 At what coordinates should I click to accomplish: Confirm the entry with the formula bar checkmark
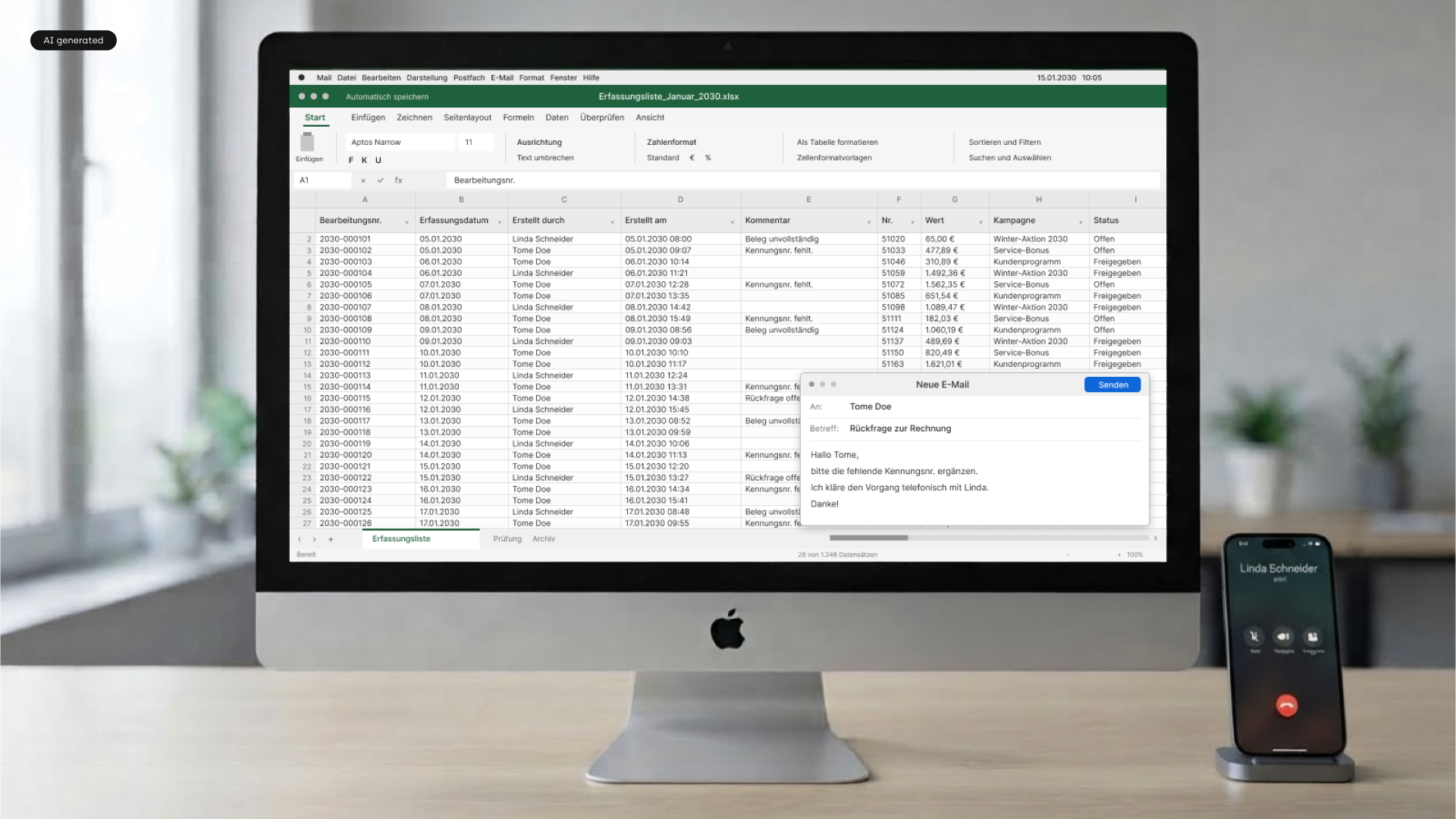point(380,180)
